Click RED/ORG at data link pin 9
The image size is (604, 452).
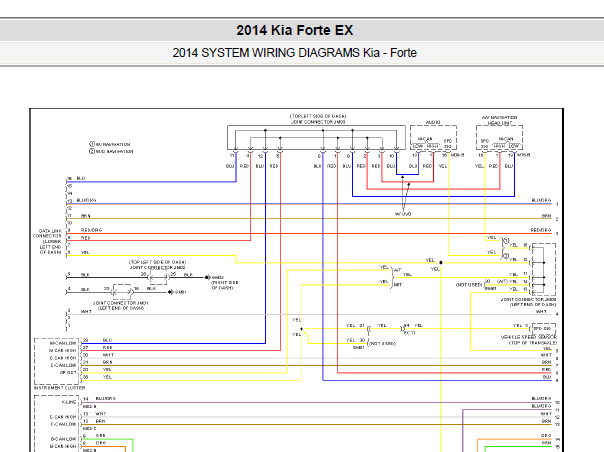pos(91,230)
